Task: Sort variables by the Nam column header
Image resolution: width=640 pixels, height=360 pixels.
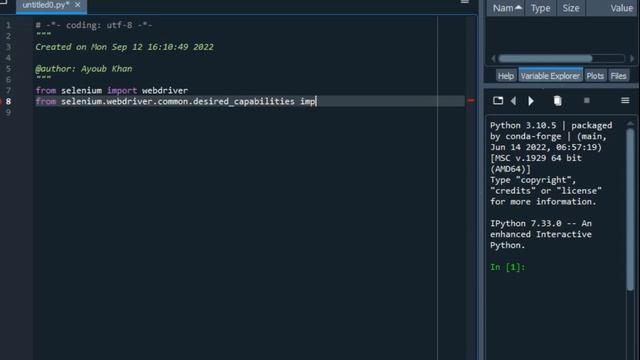Action: (x=506, y=8)
